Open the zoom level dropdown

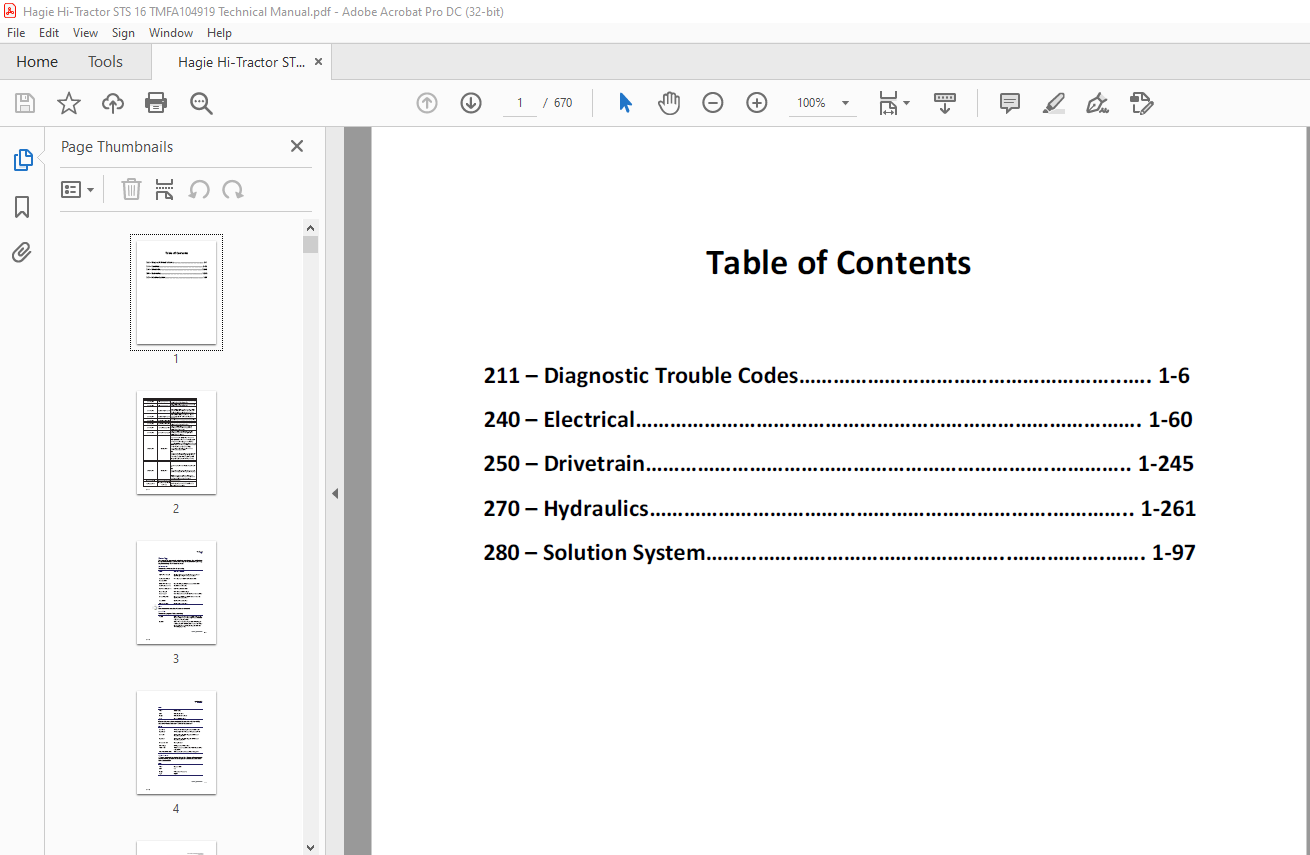point(846,103)
